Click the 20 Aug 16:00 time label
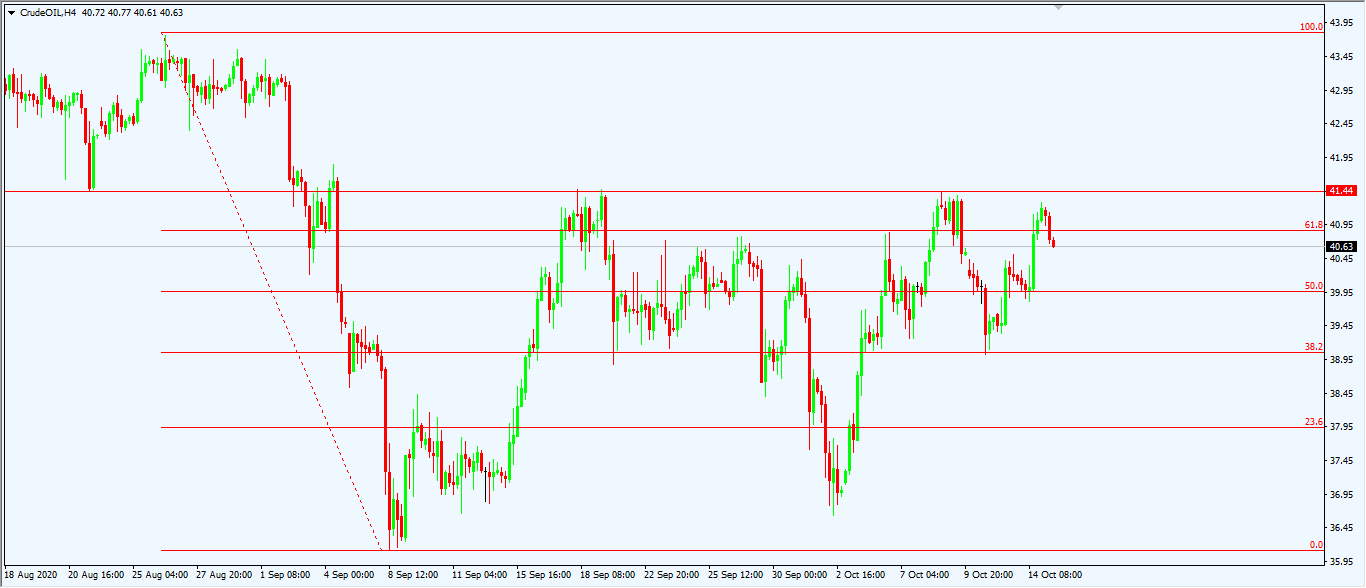 click(96, 576)
